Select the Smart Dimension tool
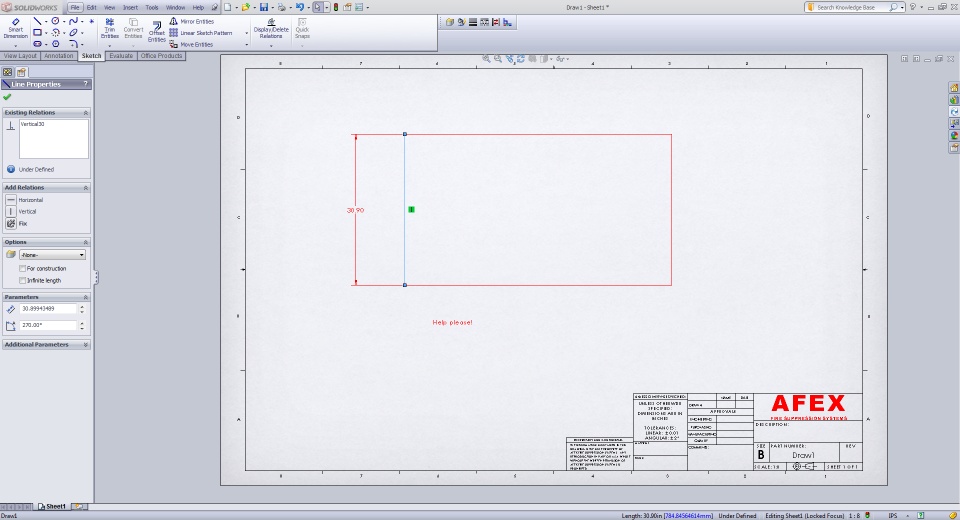Image resolution: width=960 pixels, height=520 pixels. click(15, 28)
